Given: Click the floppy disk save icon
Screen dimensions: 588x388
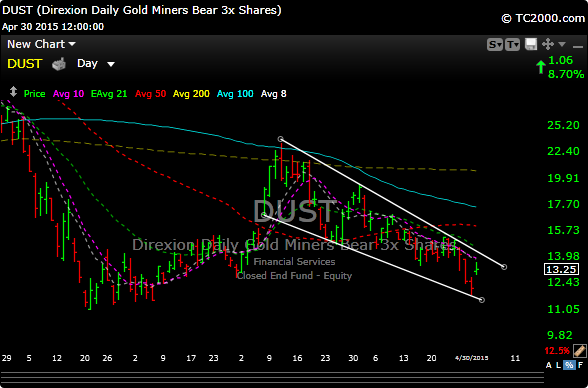Looking at the screenshot, I should [x=531, y=44].
